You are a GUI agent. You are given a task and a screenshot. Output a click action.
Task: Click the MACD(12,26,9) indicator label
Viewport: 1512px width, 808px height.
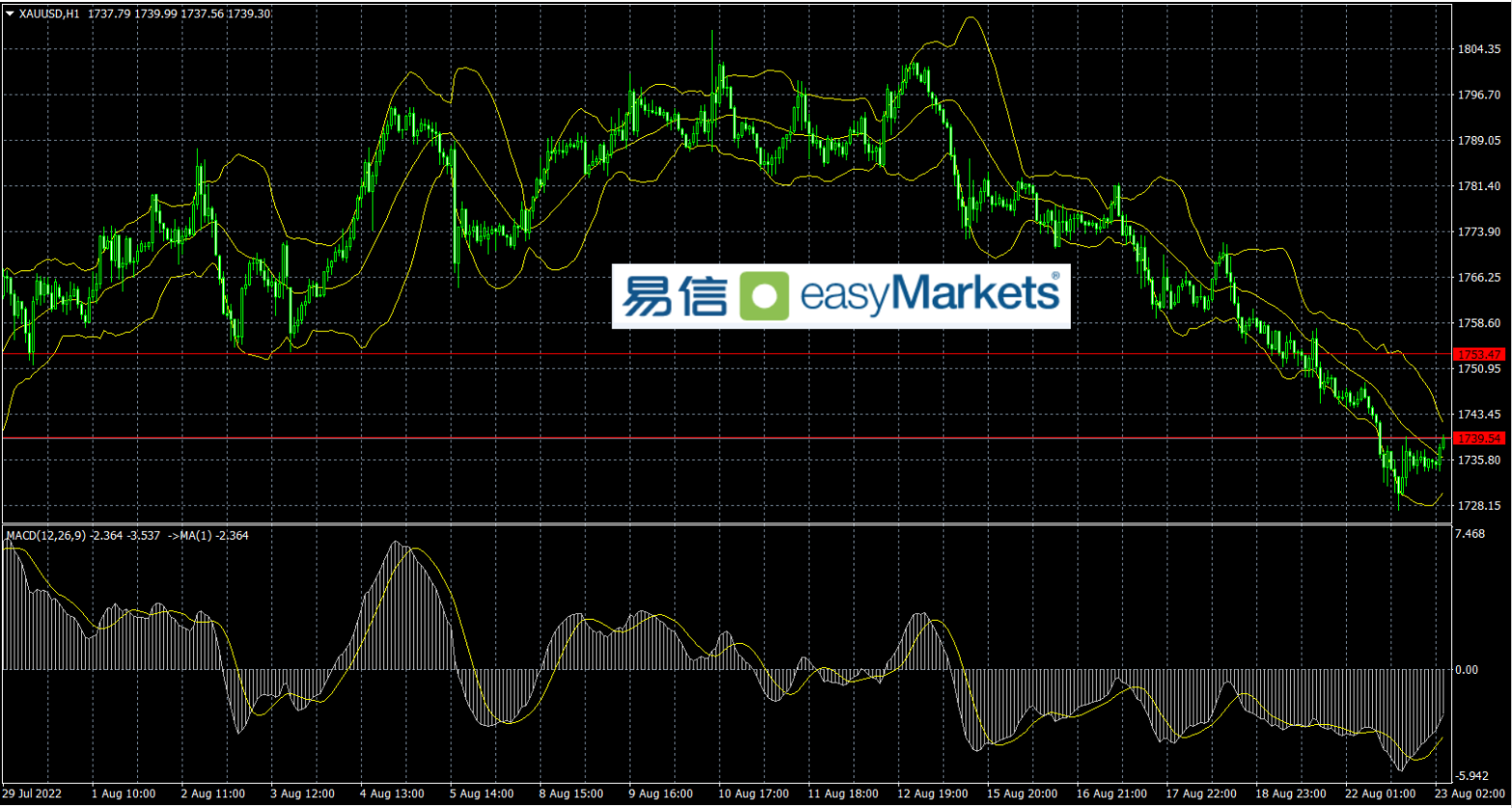click(x=45, y=535)
